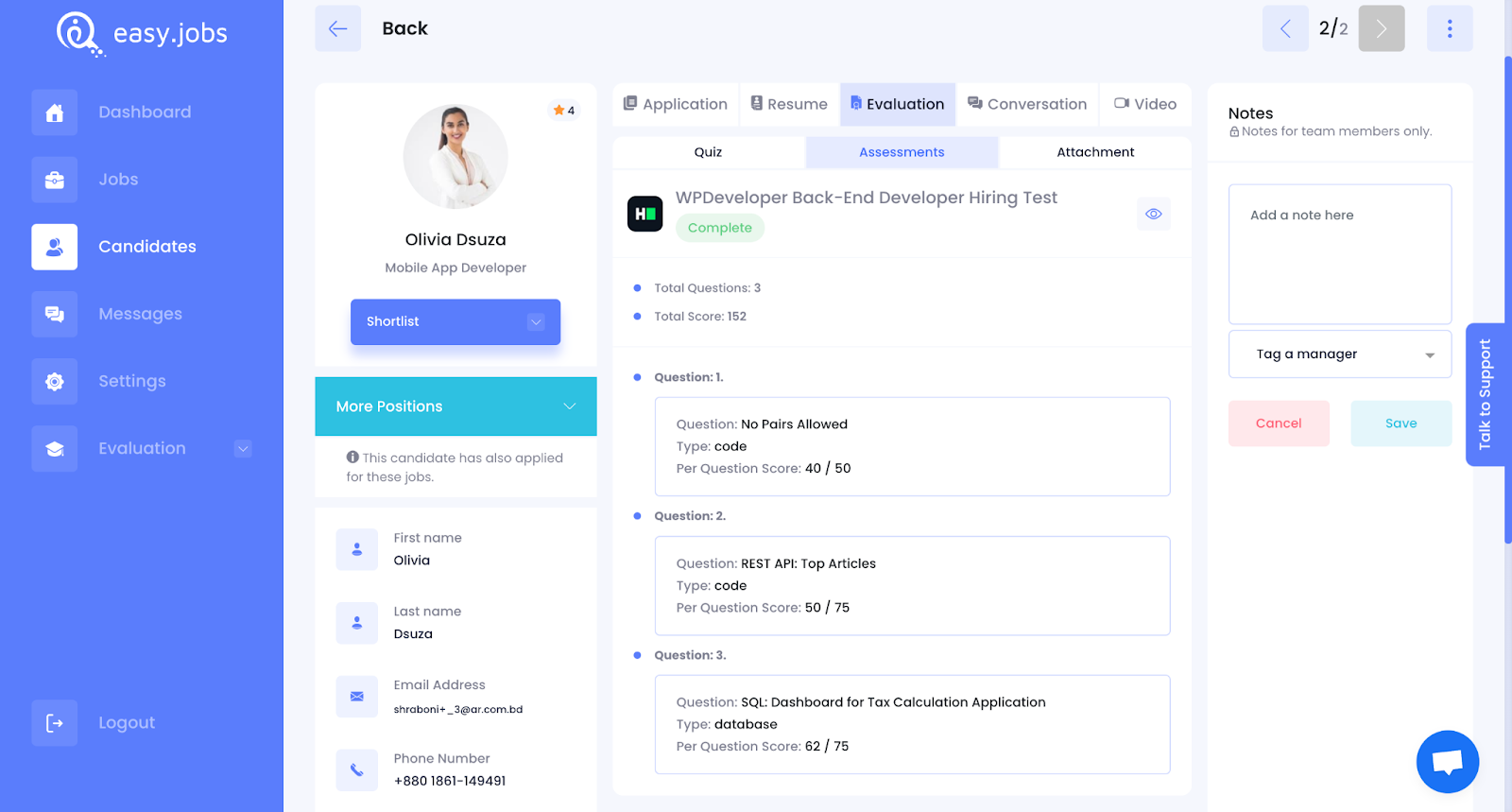1512x812 pixels.
Task: Open the Shortlist dropdown arrow
Action: (536, 322)
